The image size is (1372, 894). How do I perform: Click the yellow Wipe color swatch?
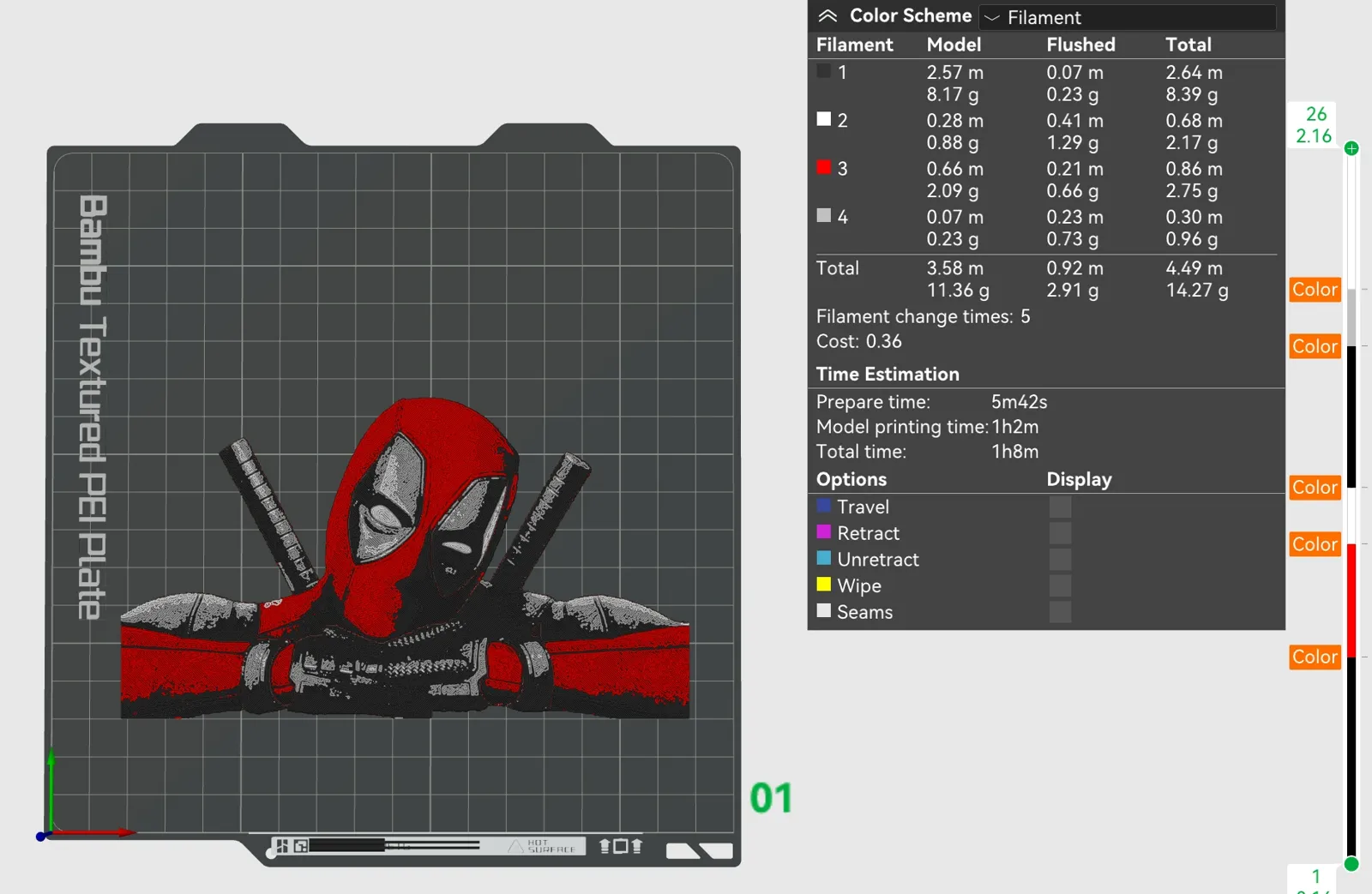click(824, 585)
